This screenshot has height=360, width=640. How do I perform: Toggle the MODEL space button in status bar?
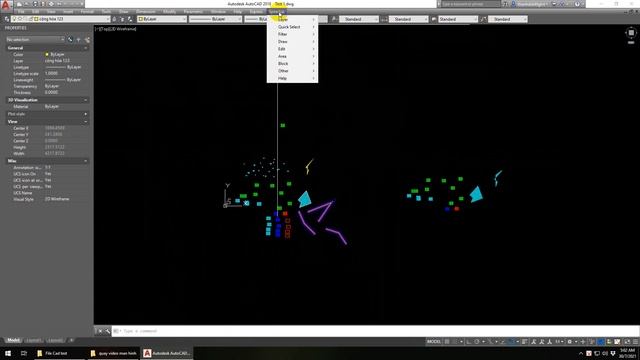(x=434, y=342)
